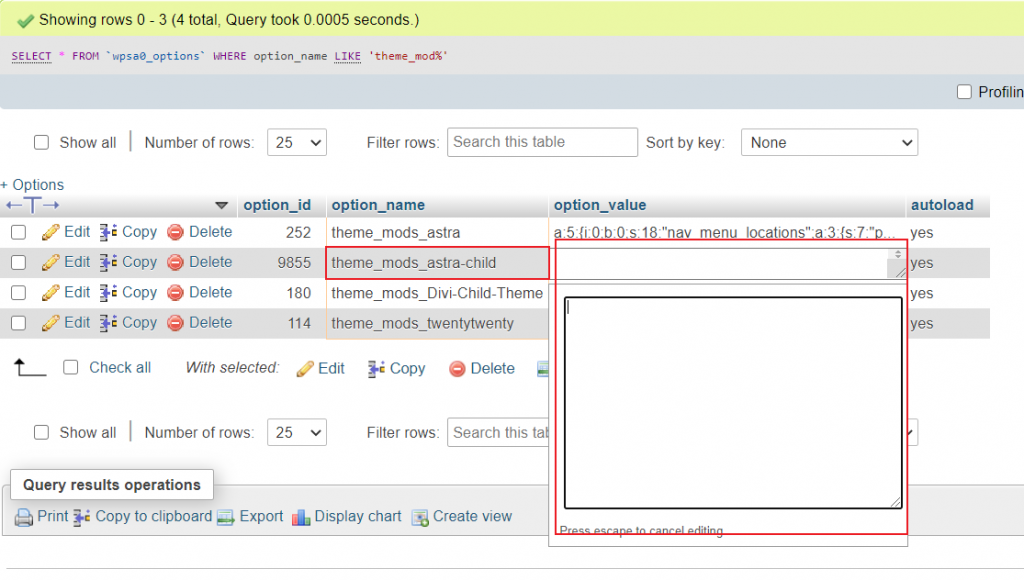Click Delete icon for theme_mods_astra-child row
The image size is (1024, 580).
tap(175, 263)
